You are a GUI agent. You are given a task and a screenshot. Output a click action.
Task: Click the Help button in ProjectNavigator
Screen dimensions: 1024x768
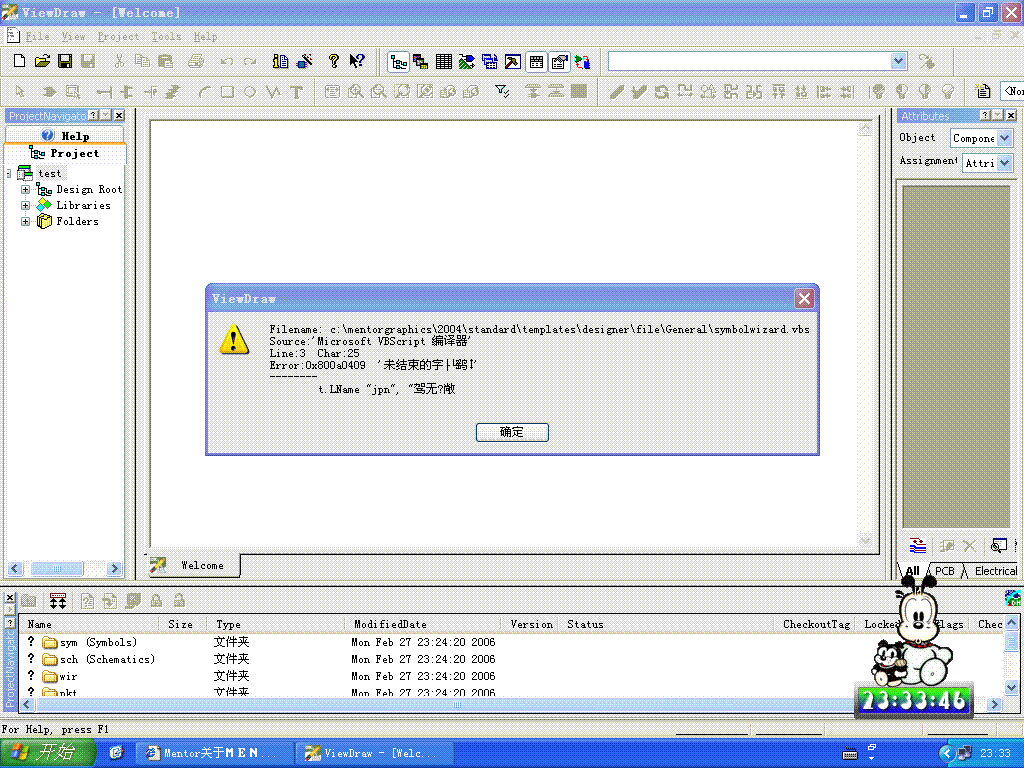point(65,136)
